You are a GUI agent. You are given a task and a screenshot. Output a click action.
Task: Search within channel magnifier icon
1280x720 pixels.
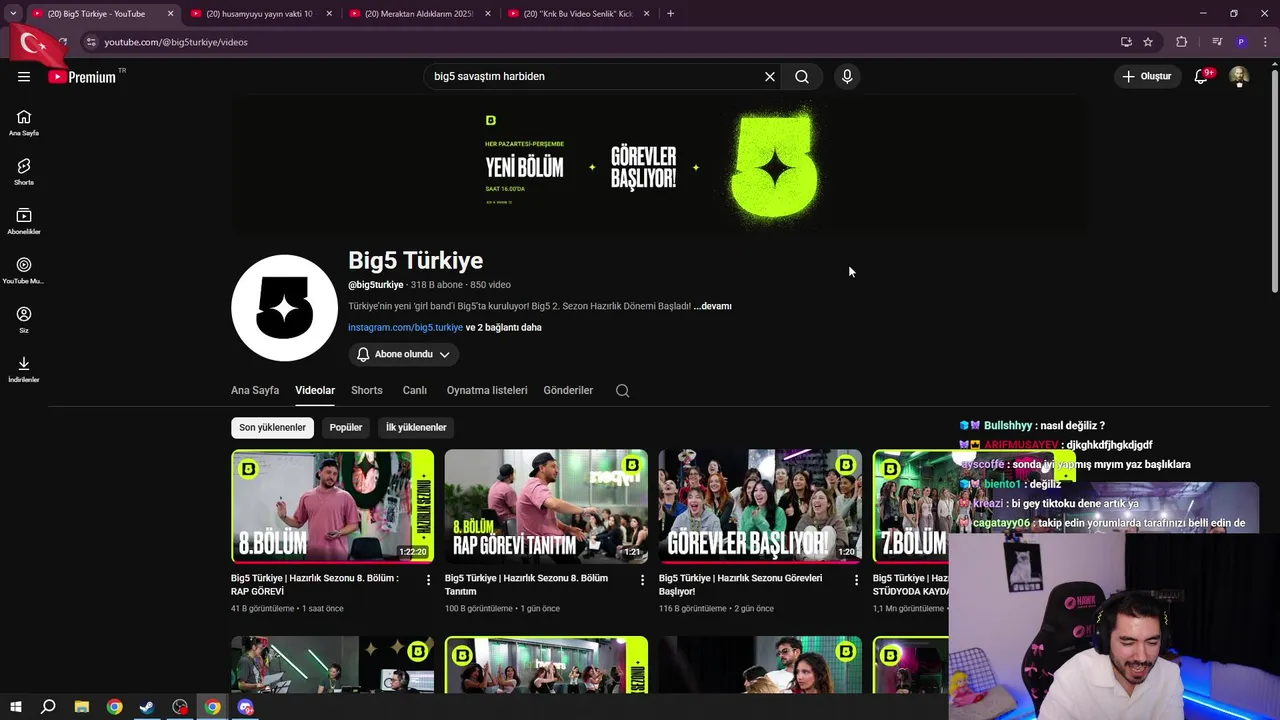622,390
